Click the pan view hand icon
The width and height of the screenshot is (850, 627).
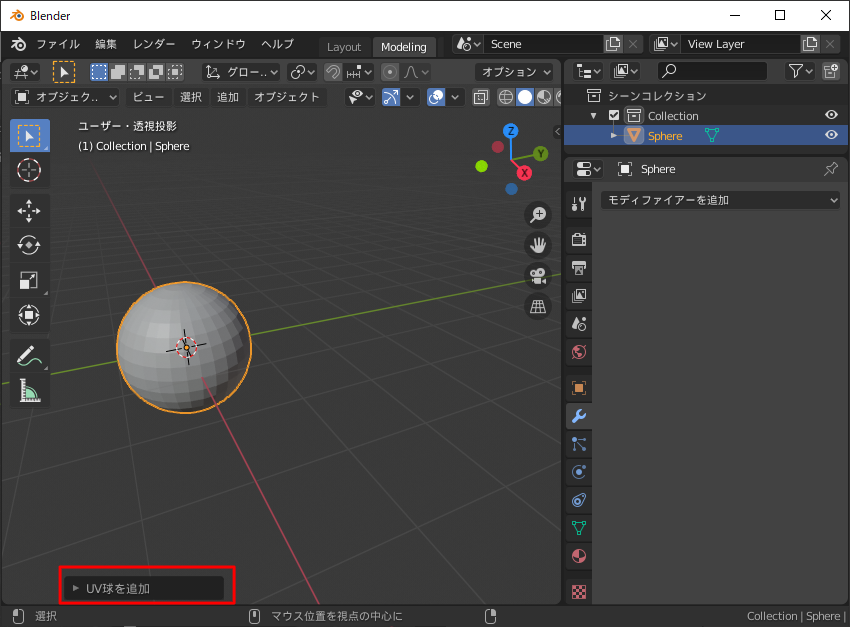pyautogui.click(x=538, y=245)
